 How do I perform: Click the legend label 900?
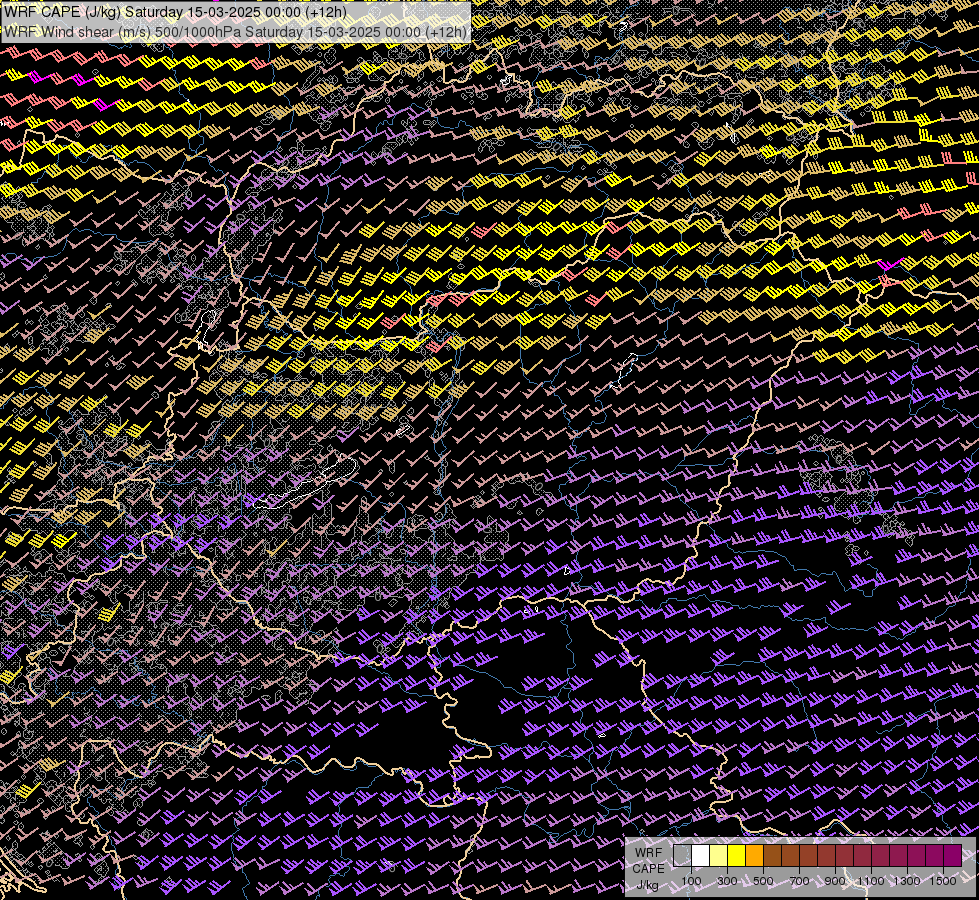(835, 881)
